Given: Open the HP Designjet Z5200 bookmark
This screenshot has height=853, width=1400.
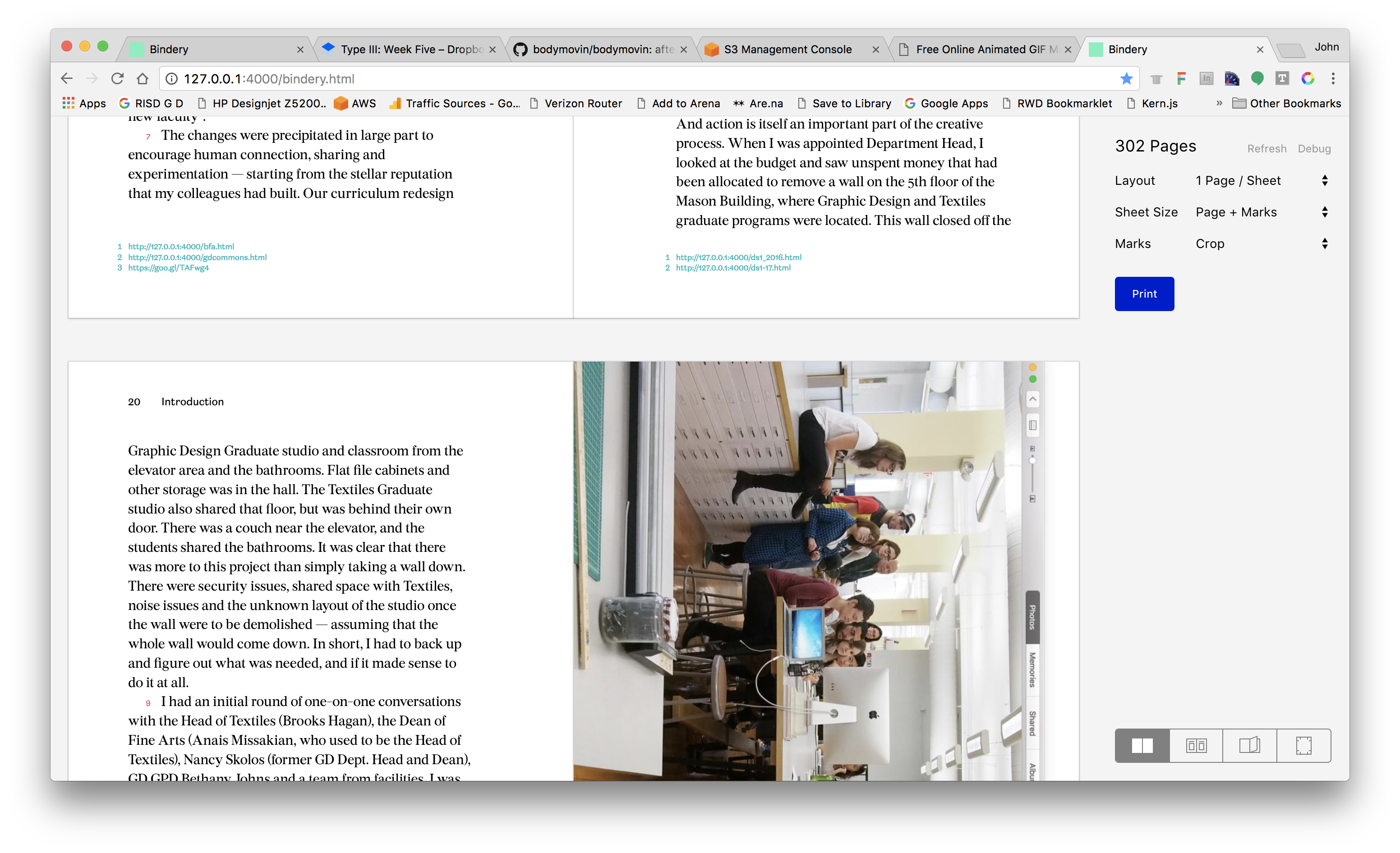Looking at the screenshot, I should point(262,103).
